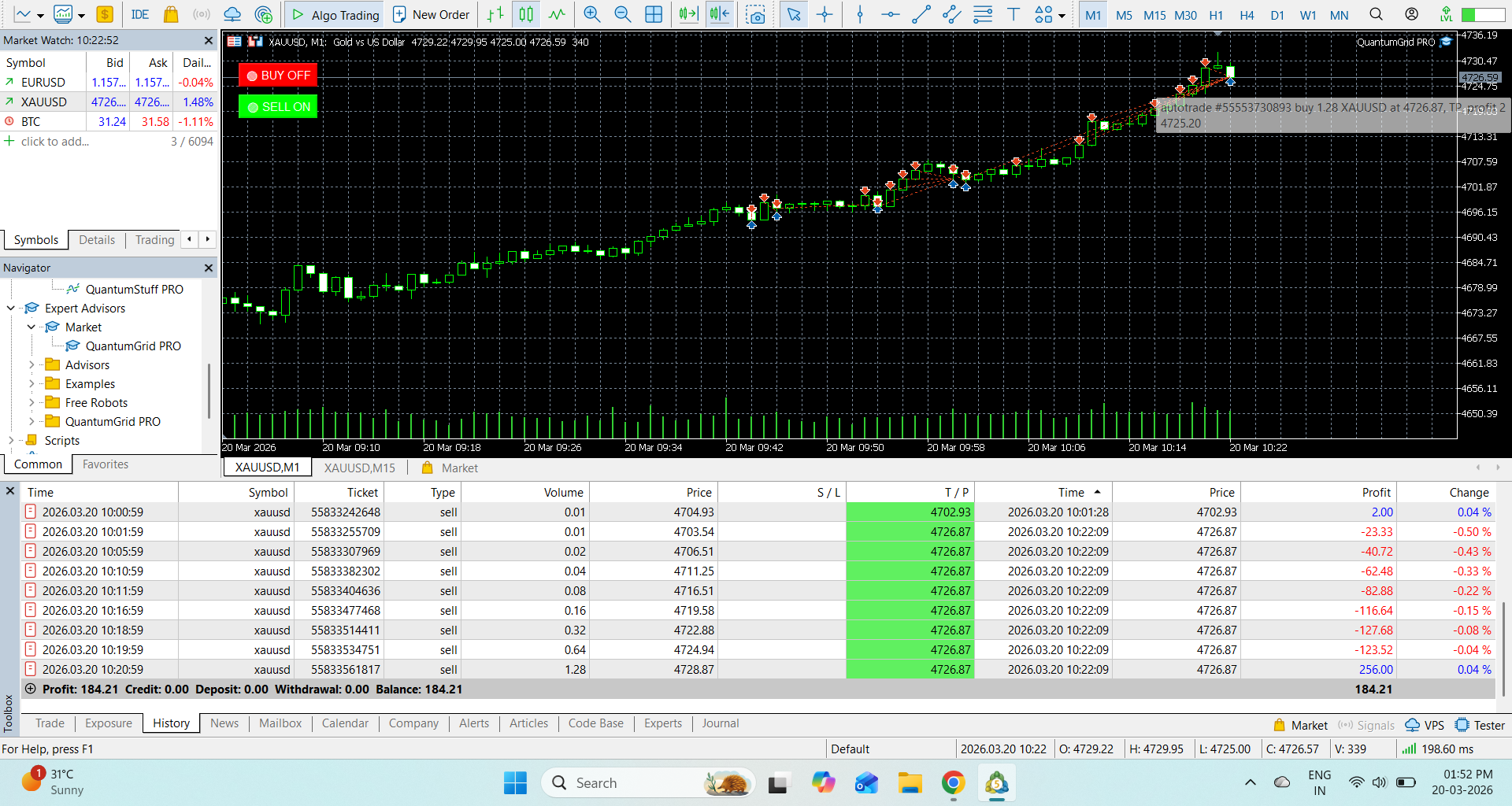Switch to the XAUUSD,M15 chart tab
Screen dimensions: 1512x806
[360, 468]
